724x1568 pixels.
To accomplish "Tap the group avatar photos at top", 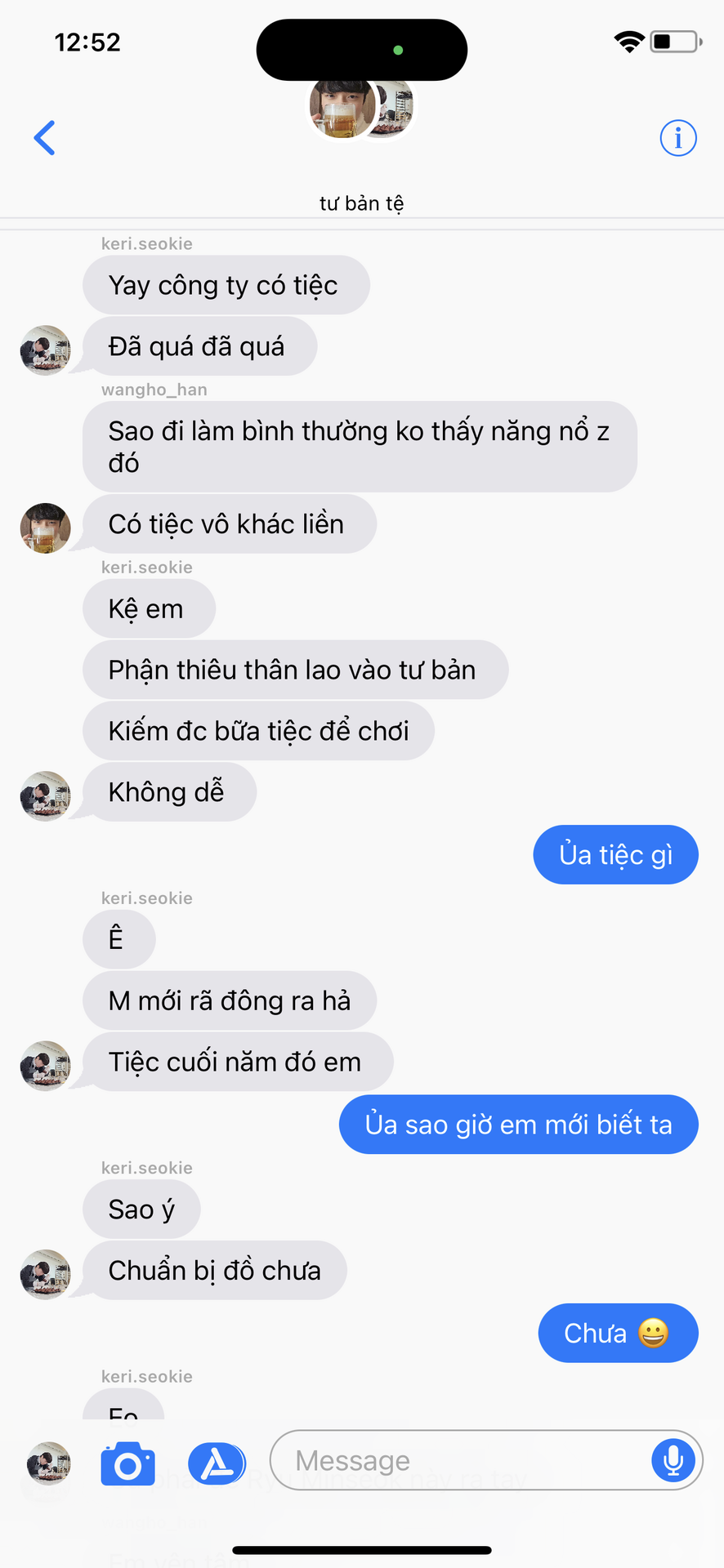I will coord(361,107).
